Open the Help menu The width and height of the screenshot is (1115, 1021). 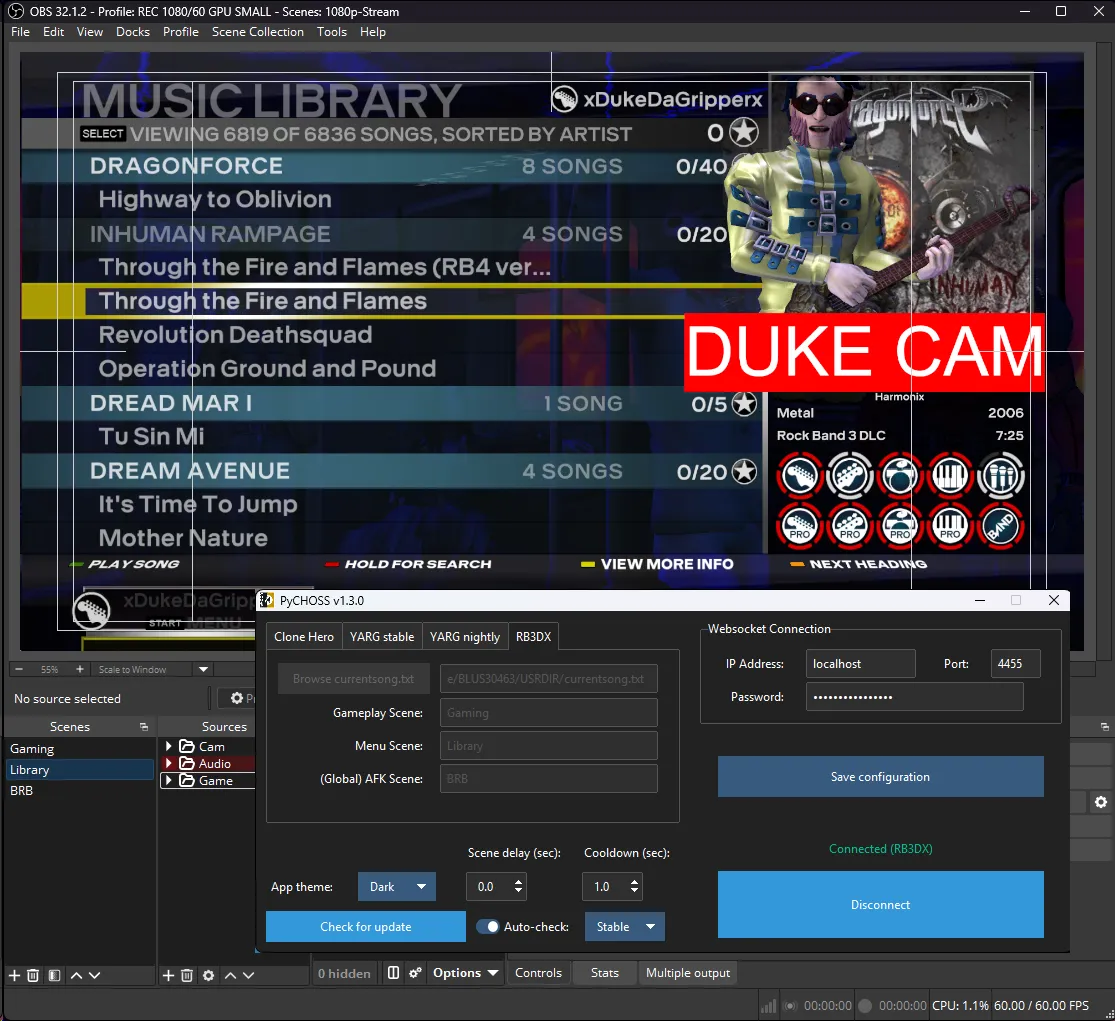(373, 32)
